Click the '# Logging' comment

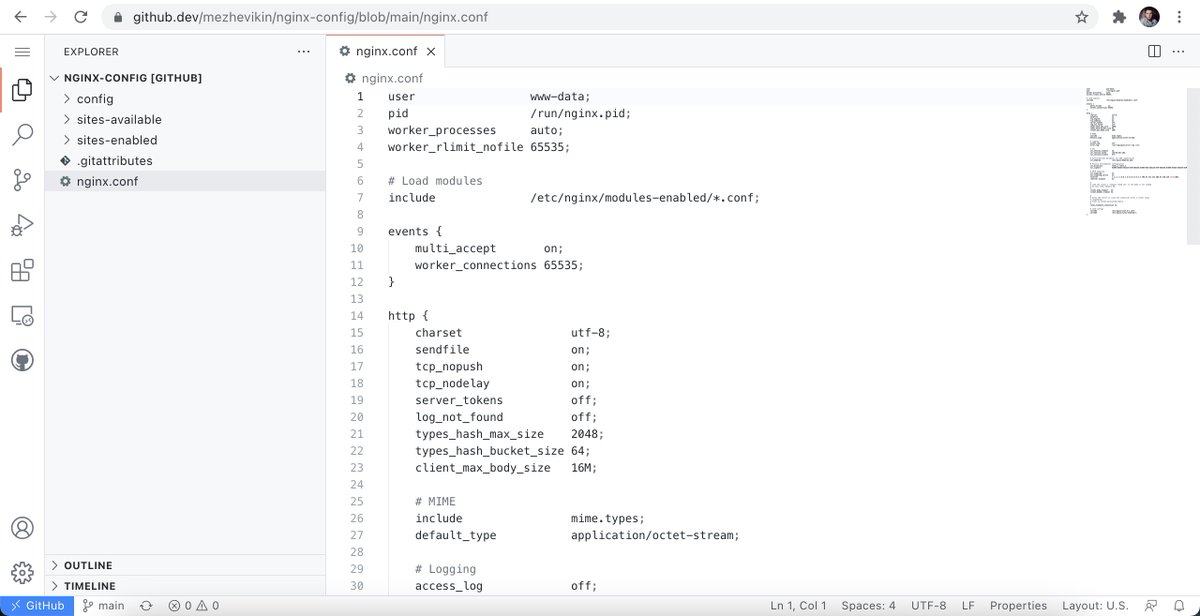click(446, 569)
